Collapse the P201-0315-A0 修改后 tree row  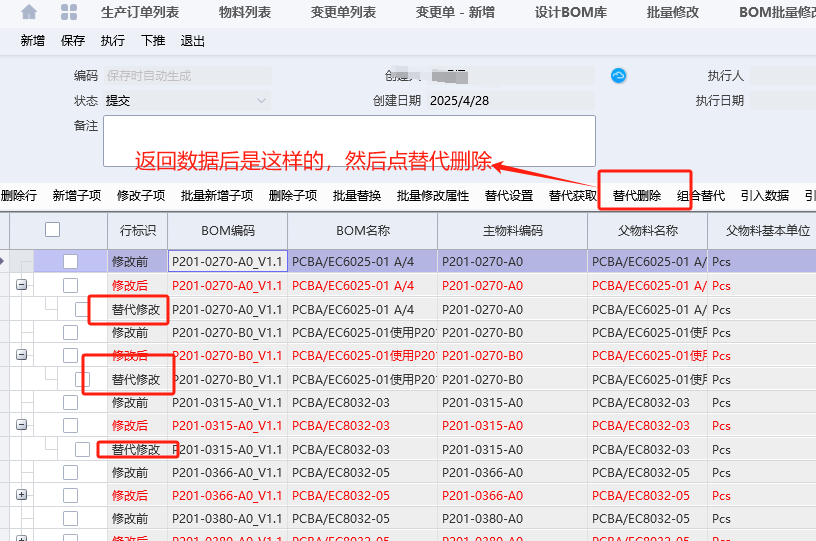(x=21, y=425)
